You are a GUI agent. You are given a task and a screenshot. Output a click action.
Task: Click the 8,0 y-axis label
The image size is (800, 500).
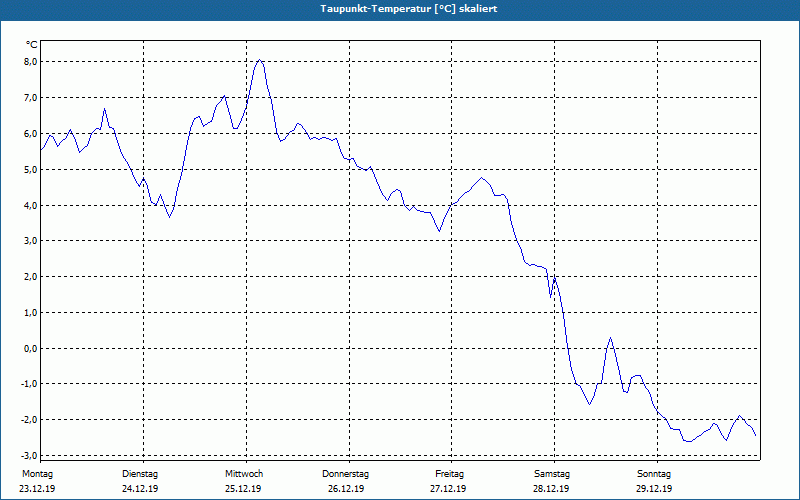31,62
